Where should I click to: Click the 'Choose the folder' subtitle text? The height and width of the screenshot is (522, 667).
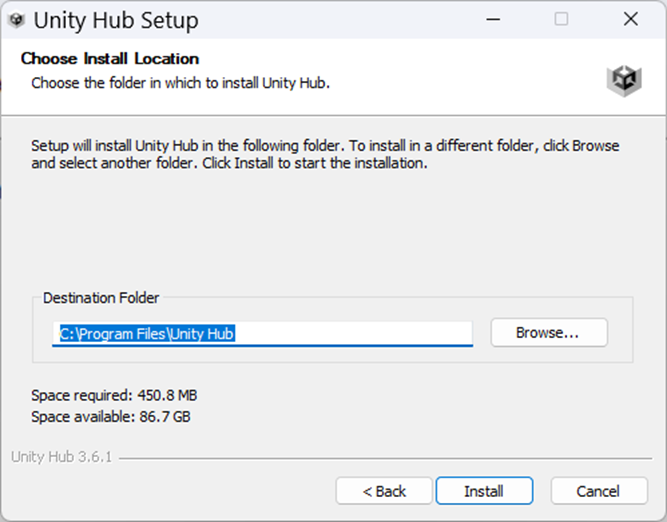click(180, 83)
